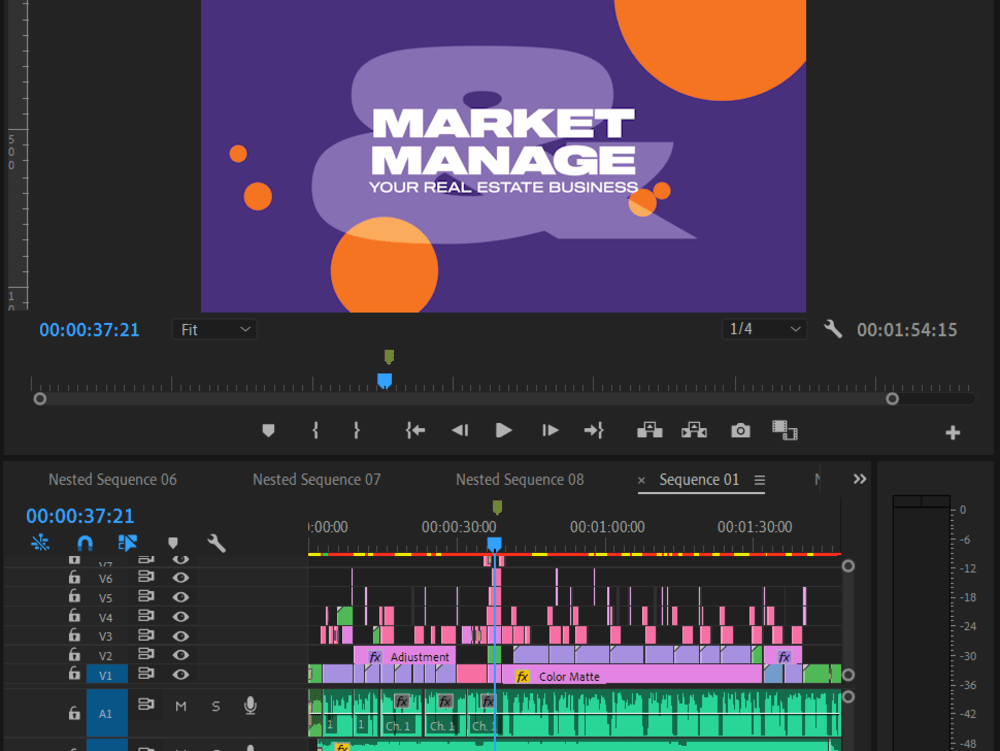Click the Lift button
The width and height of the screenshot is (1000, 751).
coord(649,431)
